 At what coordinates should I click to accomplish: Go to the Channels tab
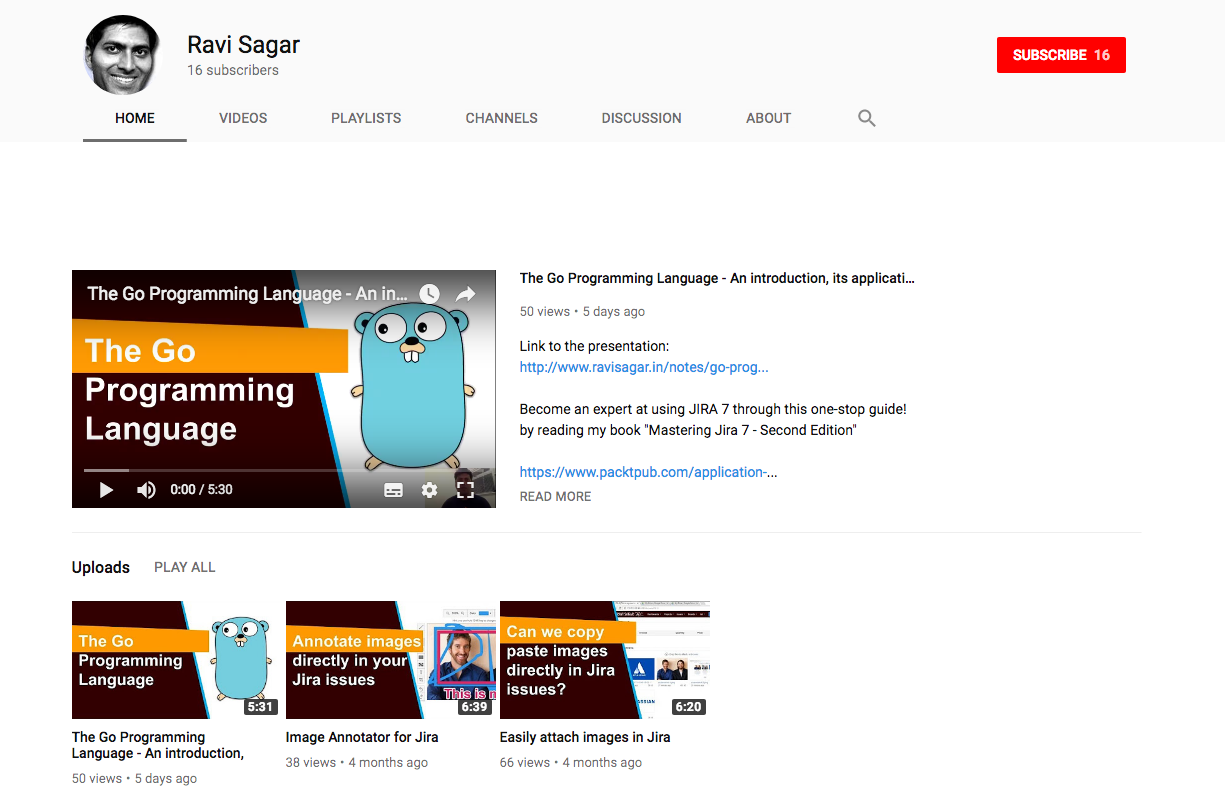click(x=502, y=118)
